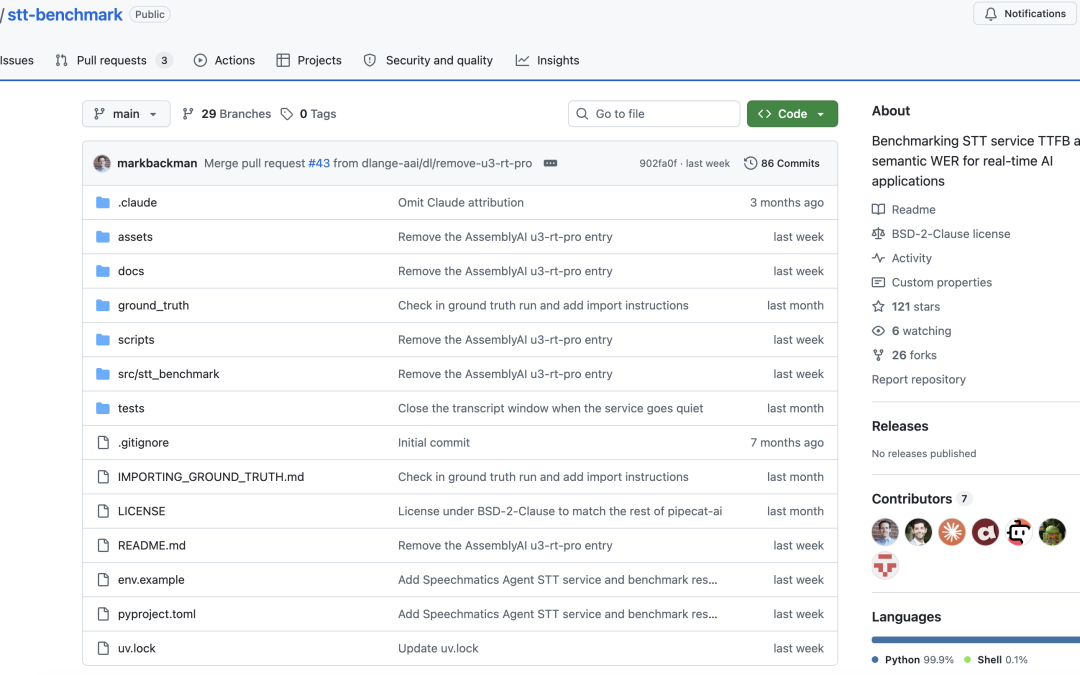Viewport: 1080px width, 675px height.
Task: Open the Projects tab
Action: [309, 61]
